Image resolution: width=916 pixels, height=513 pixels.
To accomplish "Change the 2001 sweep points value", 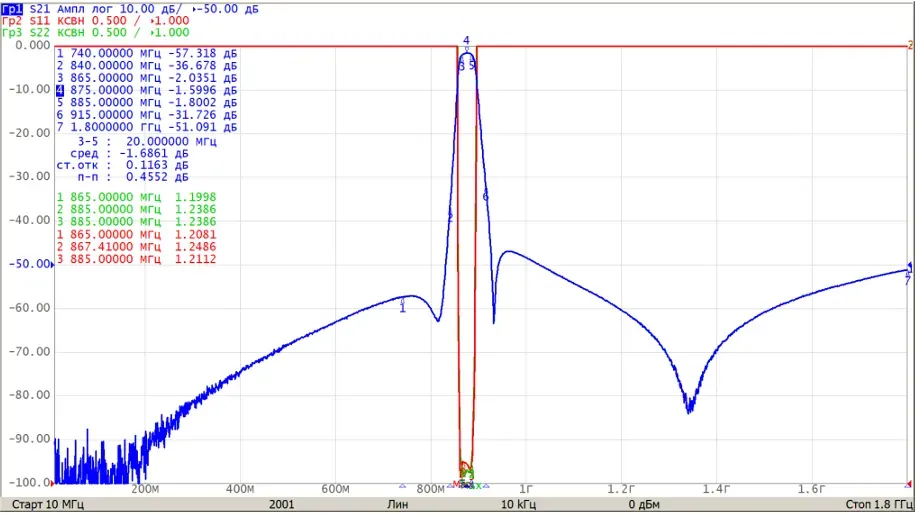I will tap(282, 504).
